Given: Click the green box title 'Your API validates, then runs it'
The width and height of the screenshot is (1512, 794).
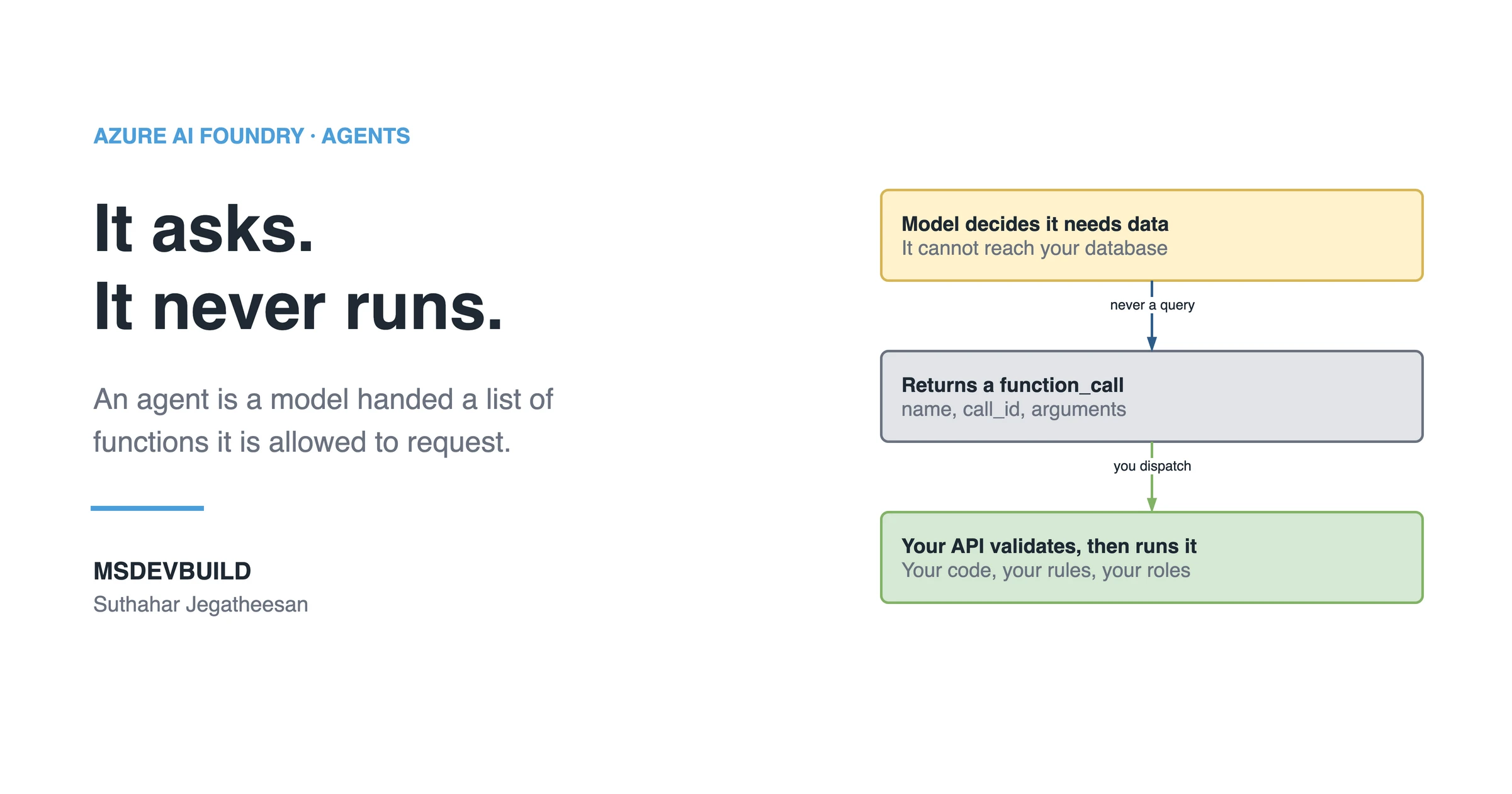Looking at the screenshot, I should [1049, 545].
